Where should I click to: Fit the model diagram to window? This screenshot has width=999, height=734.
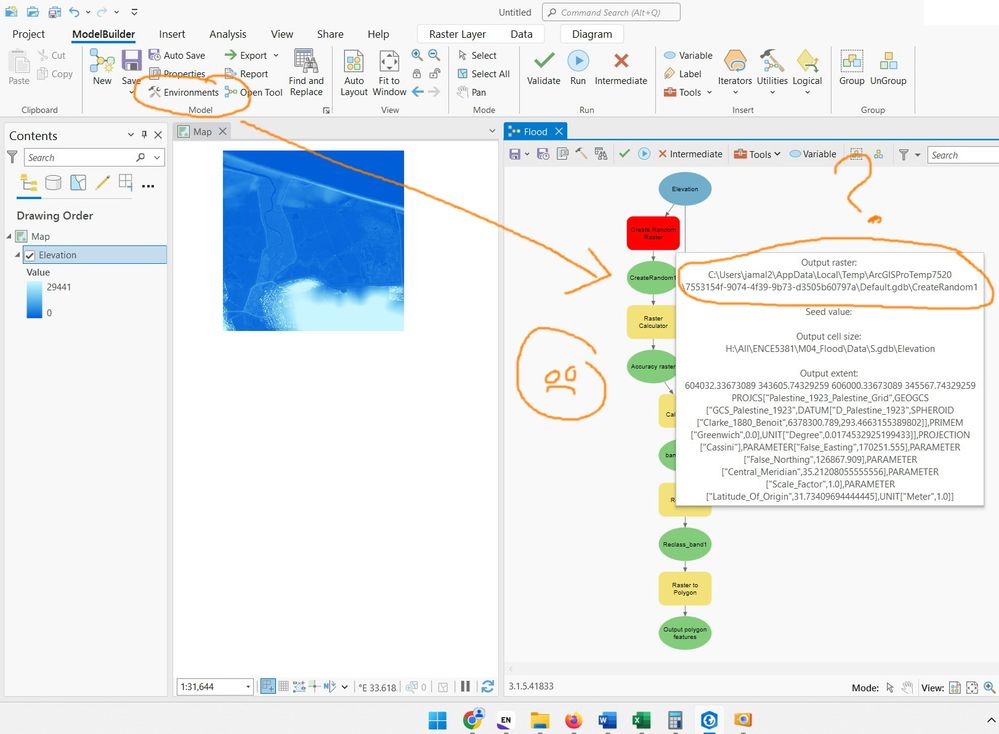click(389, 73)
